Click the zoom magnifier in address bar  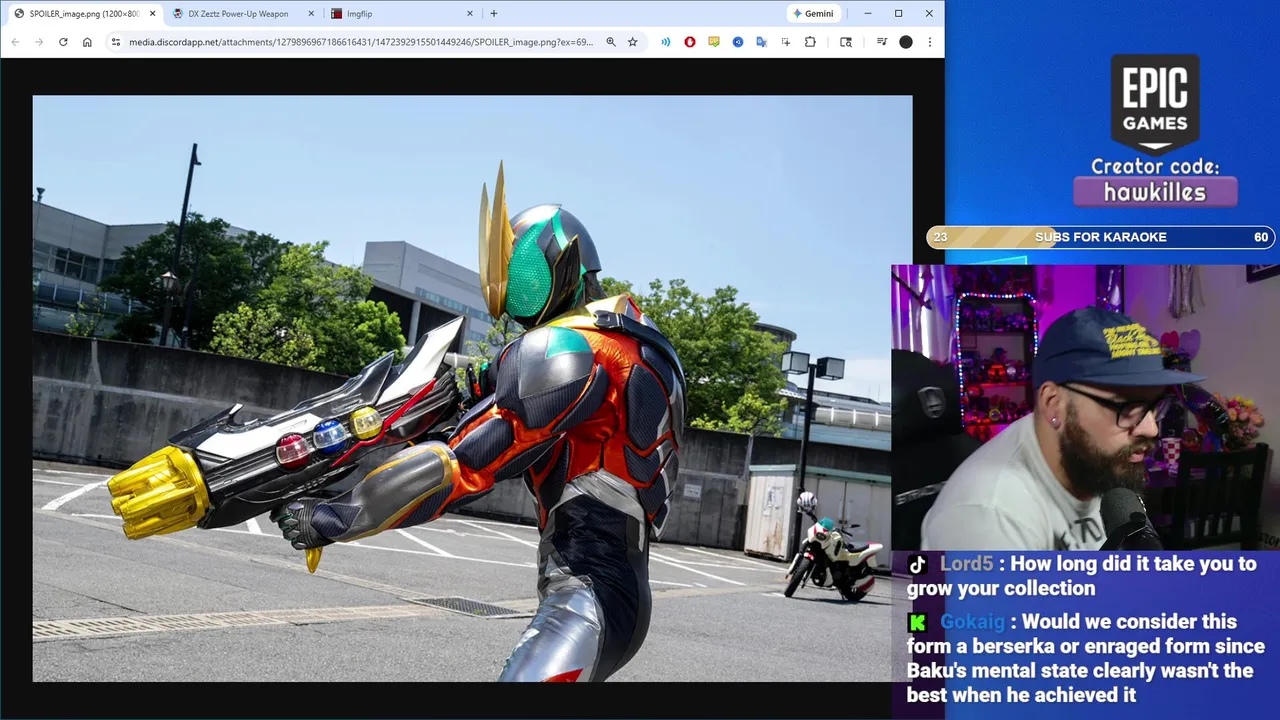(611, 42)
